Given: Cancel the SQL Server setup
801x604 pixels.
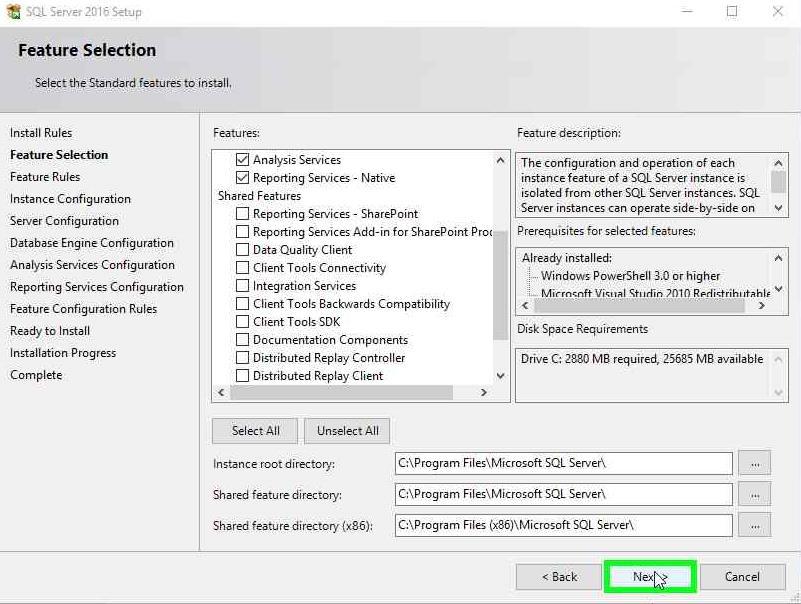Looking at the screenshot, I should point(742,577).
